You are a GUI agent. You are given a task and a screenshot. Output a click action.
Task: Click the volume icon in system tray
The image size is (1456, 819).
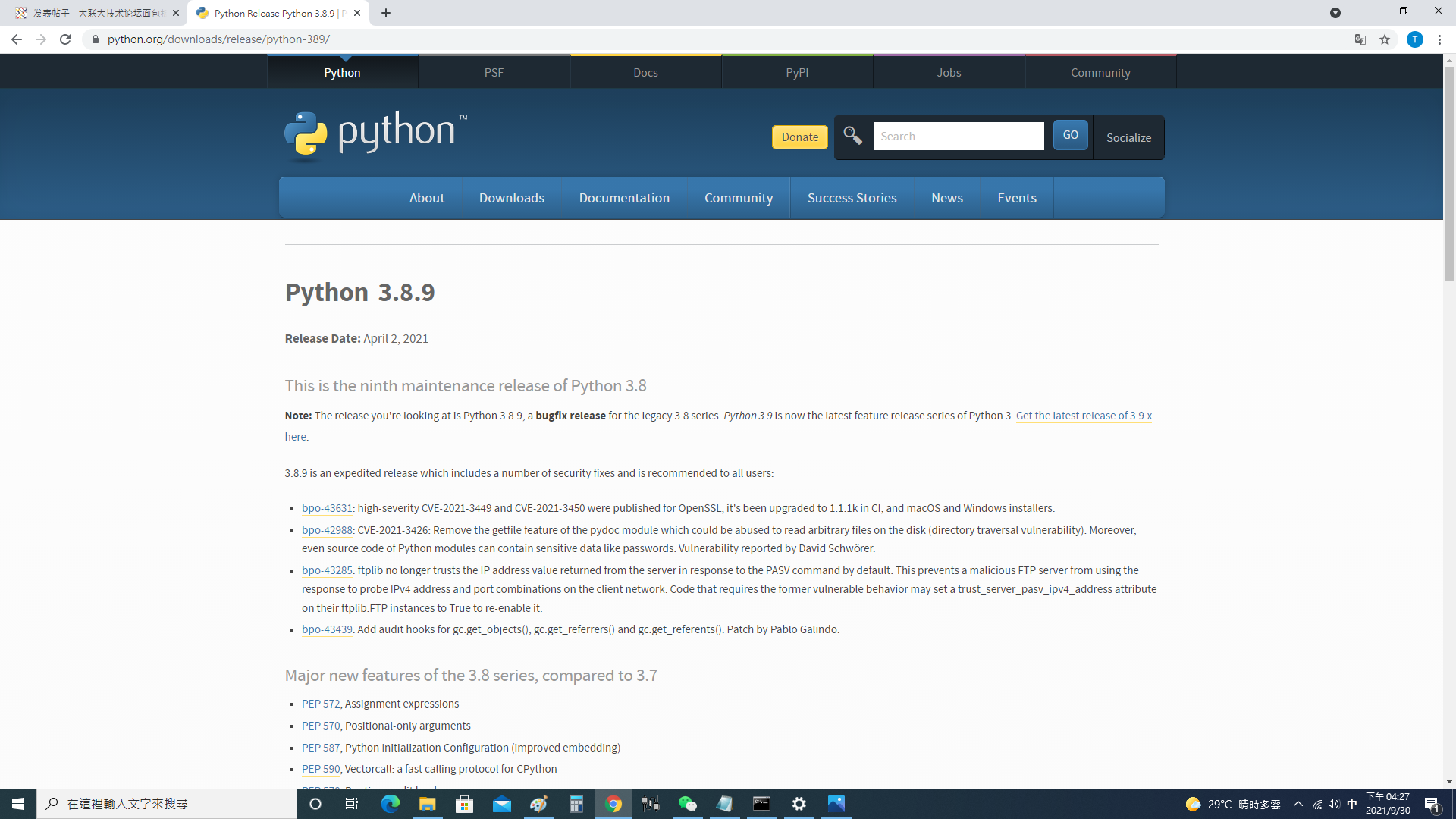pos(1334,804)
